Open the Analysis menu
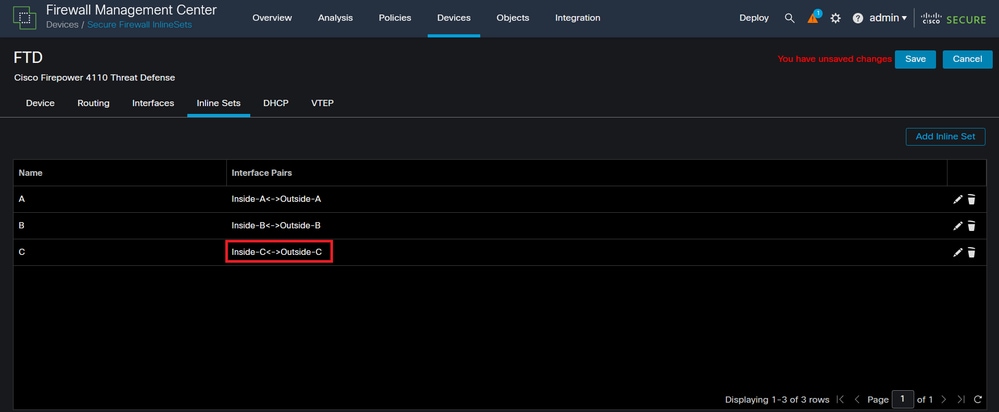Screen dimensions: 999x412 (335, 18)
